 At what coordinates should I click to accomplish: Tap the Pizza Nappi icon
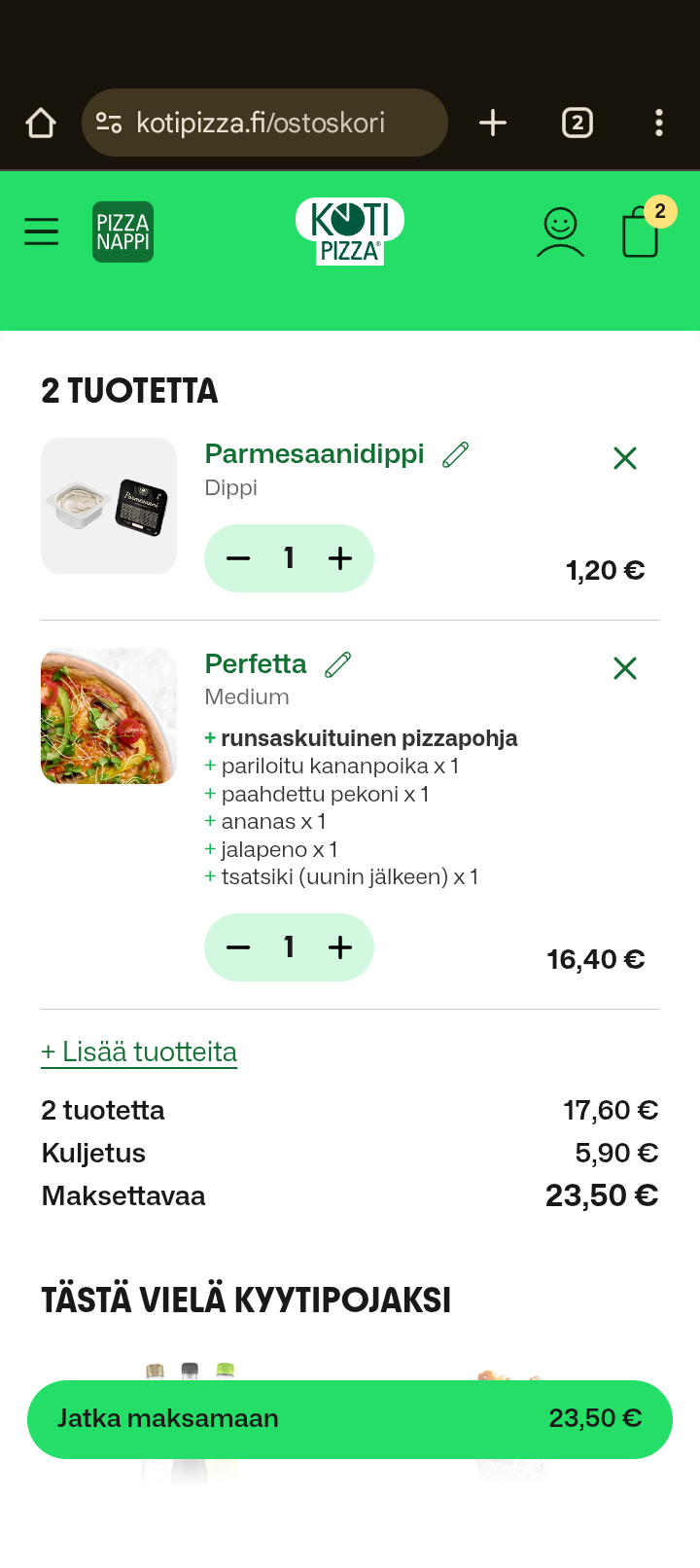coord(122,232)
